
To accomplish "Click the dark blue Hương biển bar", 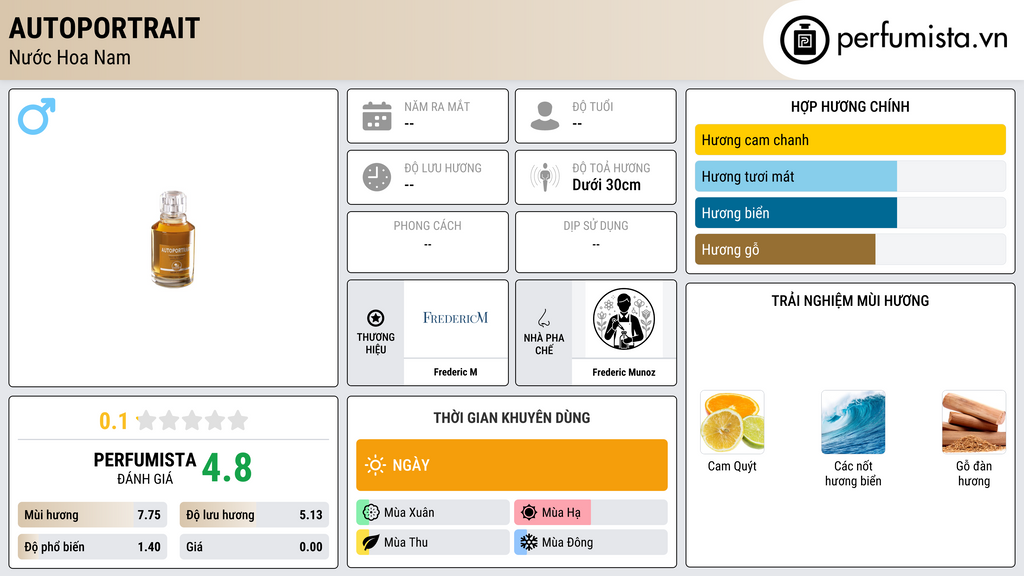I will point(850,213).
